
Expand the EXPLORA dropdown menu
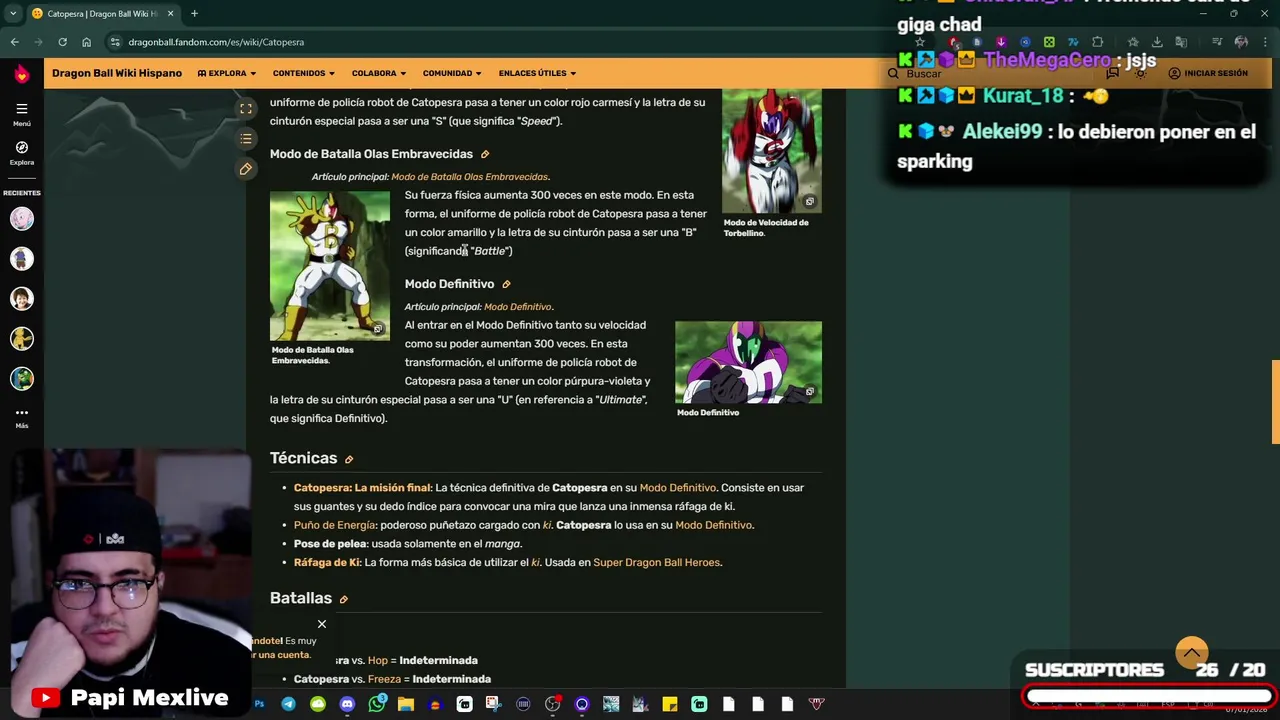pos(227,73)
